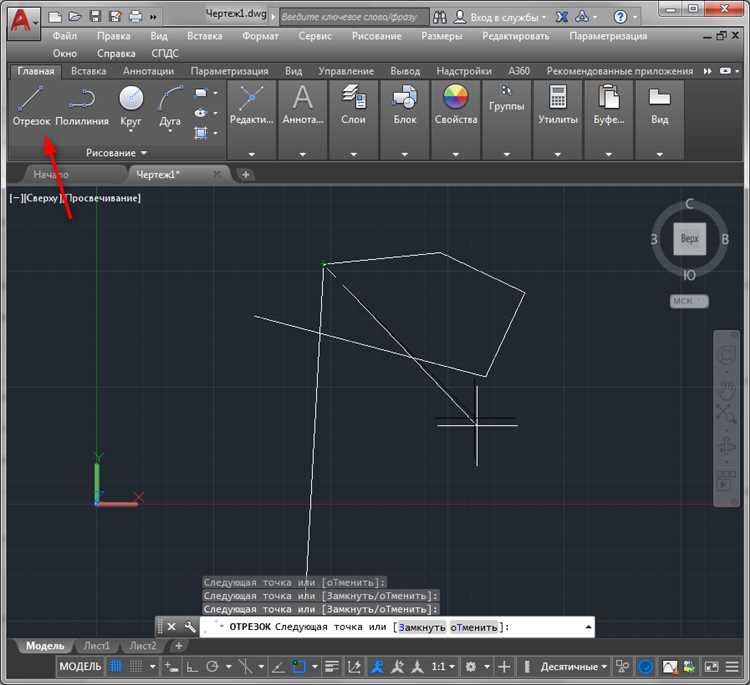Open the Формат menu

(260, 36)
